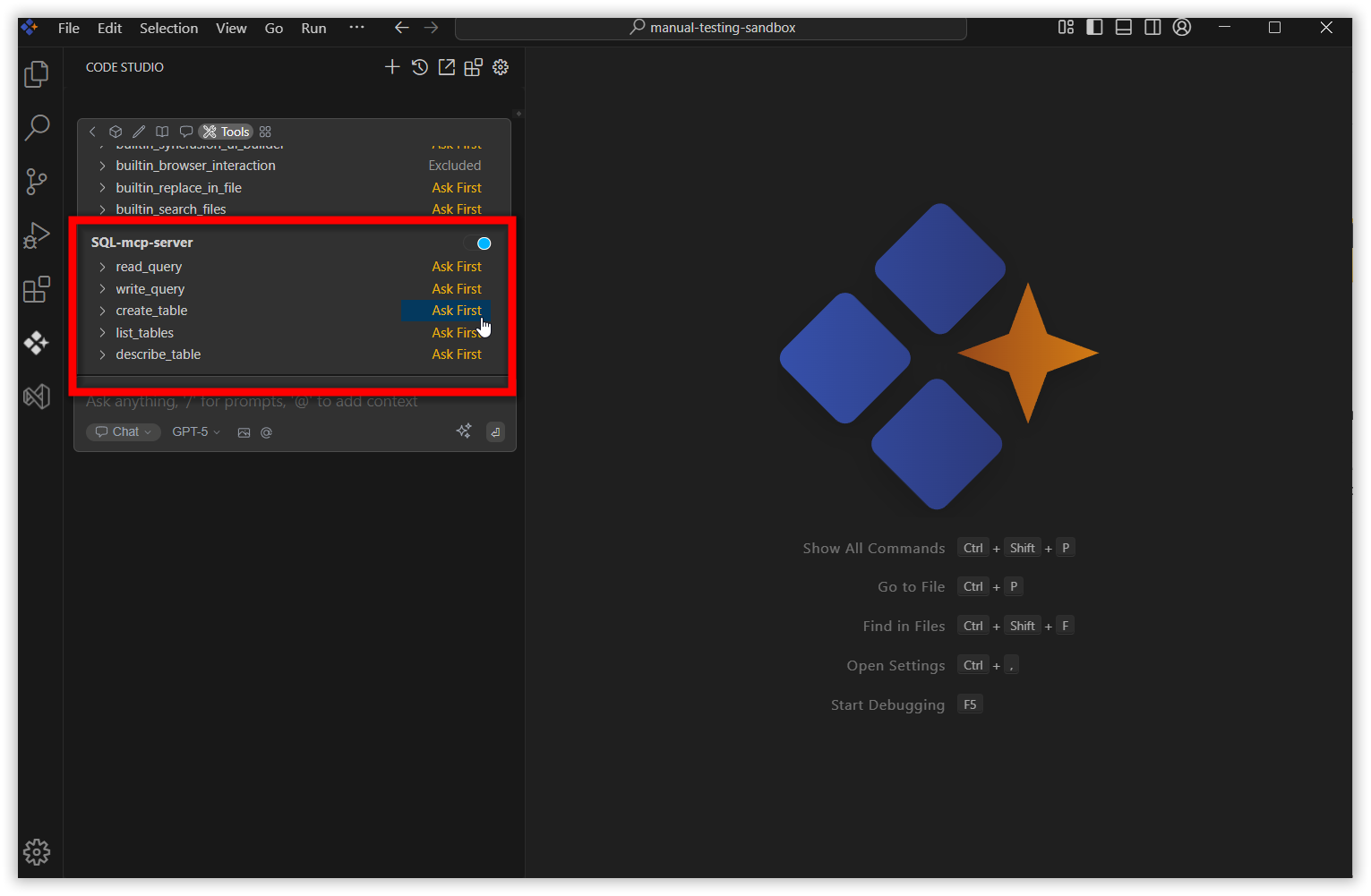Select the list_tables tool name
This screenshot has height=896, width=1371.
coord(145,333)
